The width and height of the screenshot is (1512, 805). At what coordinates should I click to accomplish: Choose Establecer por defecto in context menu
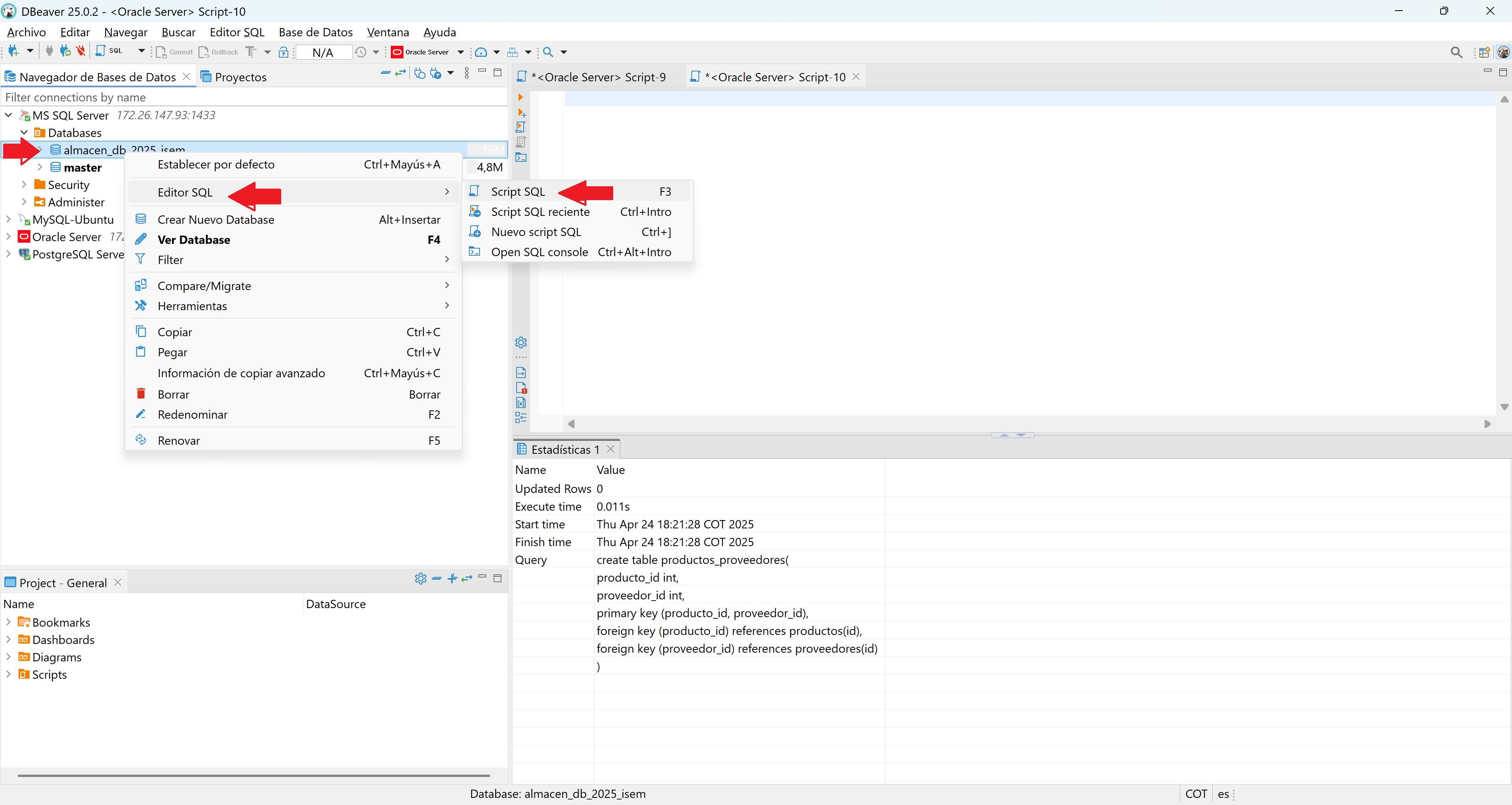293,165
